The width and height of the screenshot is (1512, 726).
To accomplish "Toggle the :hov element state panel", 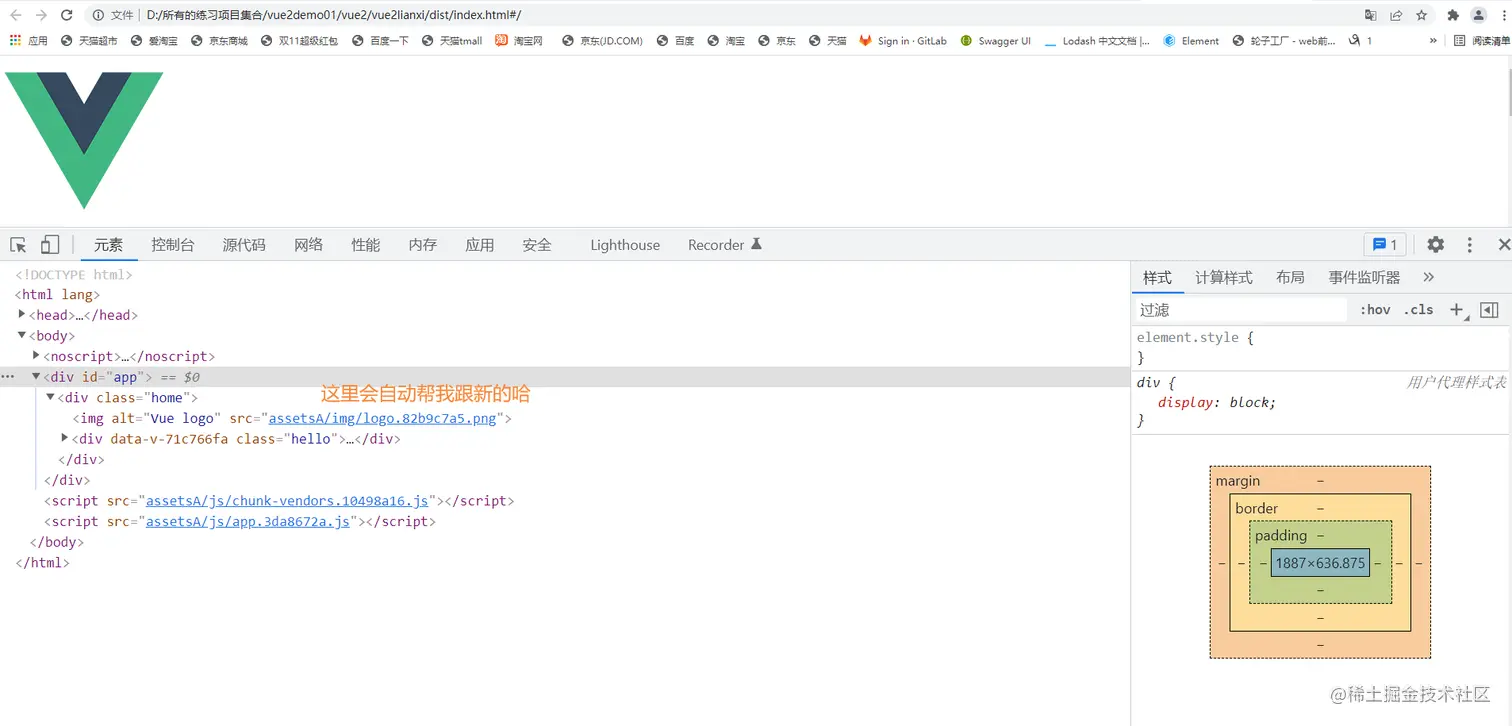I will pyautogui.click(x=1375, y=310).
